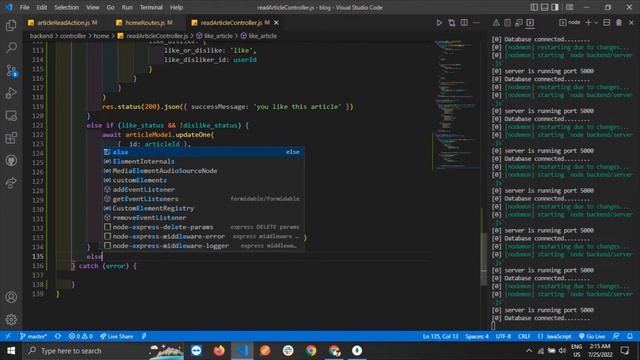
Task: Open Go menu
Action: (110, 7)
